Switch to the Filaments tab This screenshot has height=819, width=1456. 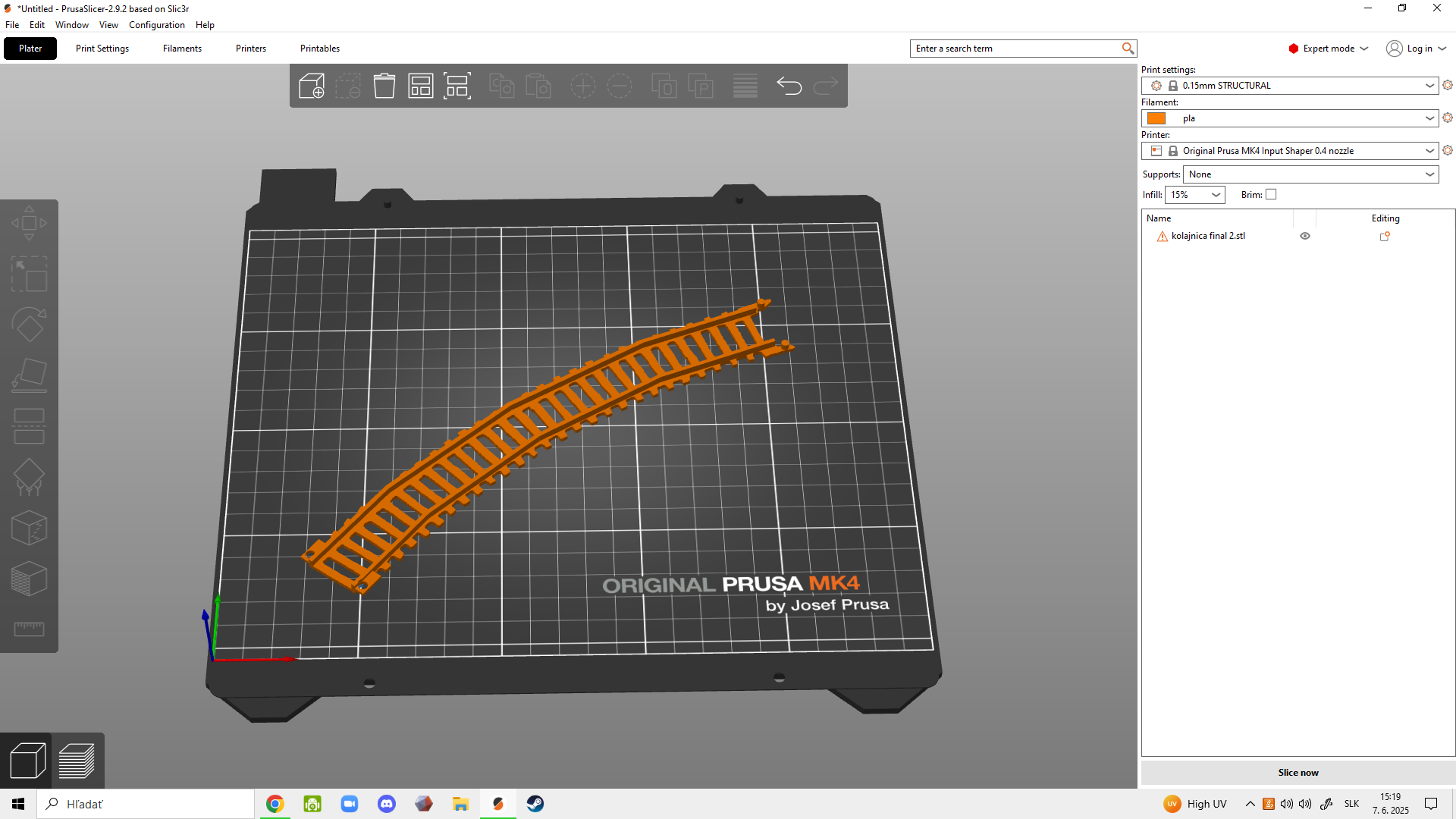tap(182, 49)
